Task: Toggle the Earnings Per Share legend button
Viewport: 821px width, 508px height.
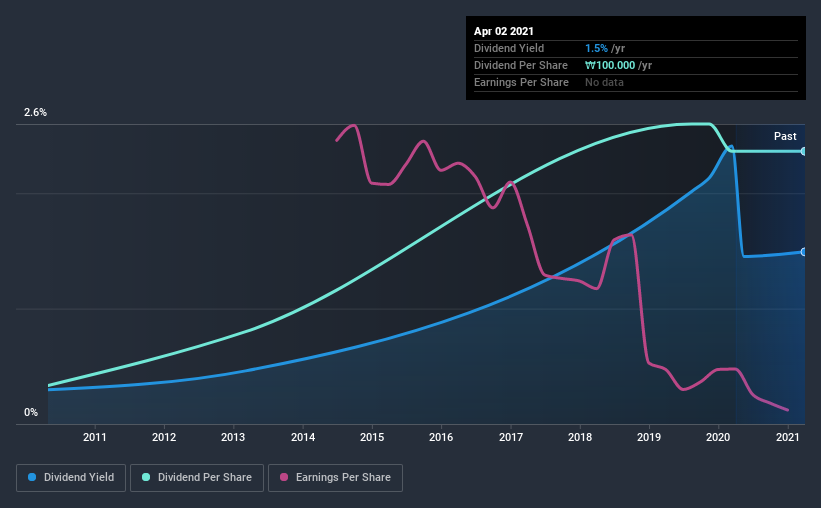Action: (x=335, y=478)
